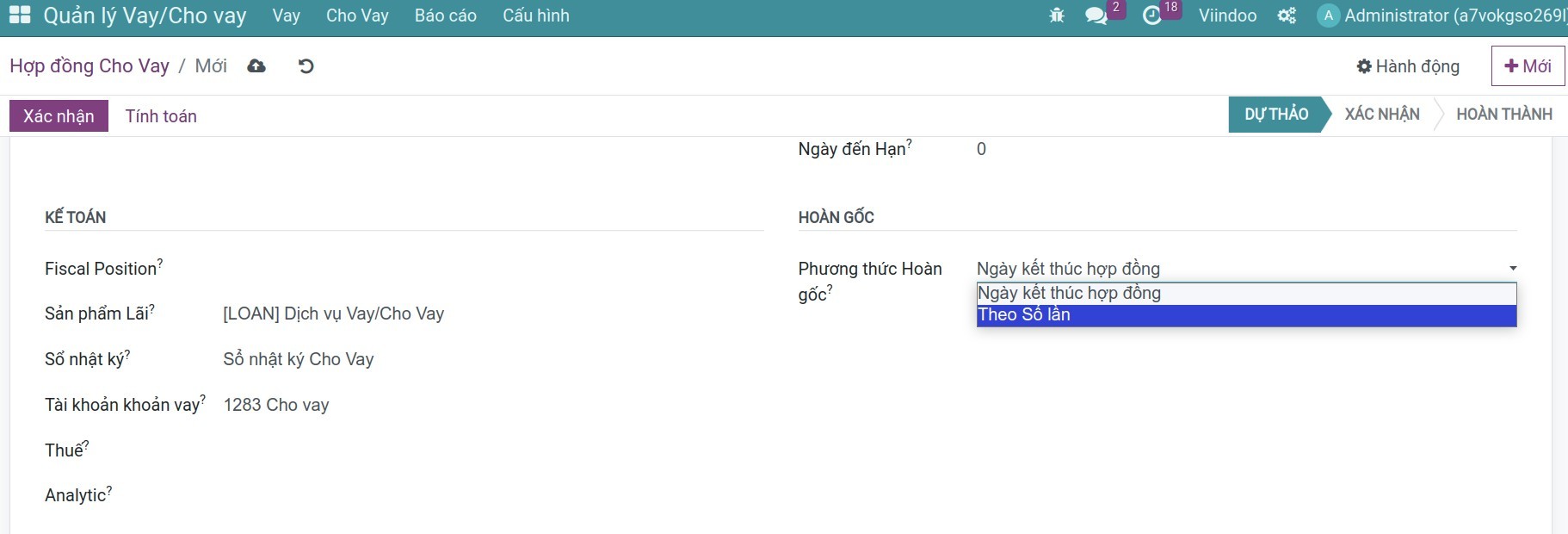Select the XÁC NHẬN status stage
The height and width of the screenshot is (534, 1568).
point(1382,115)
